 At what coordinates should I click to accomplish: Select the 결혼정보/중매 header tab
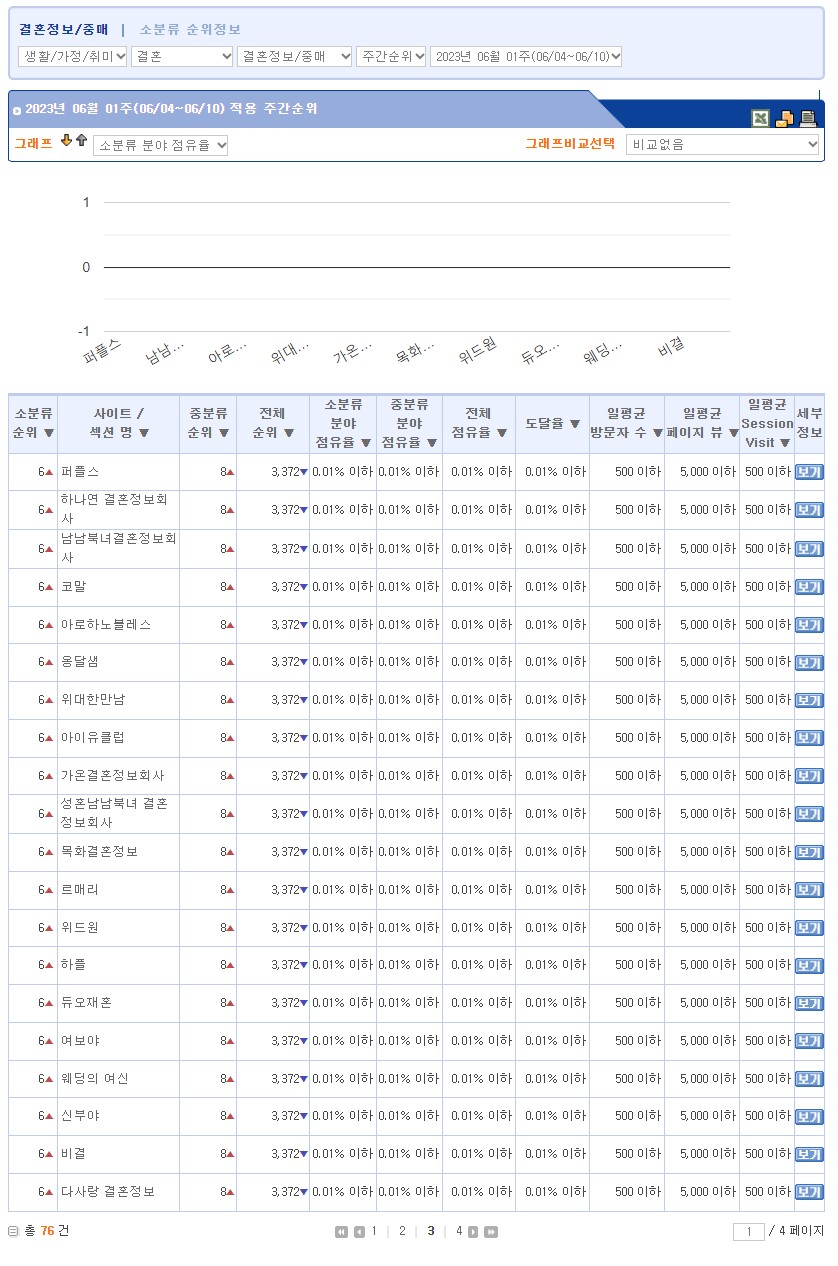click(64, 30)
